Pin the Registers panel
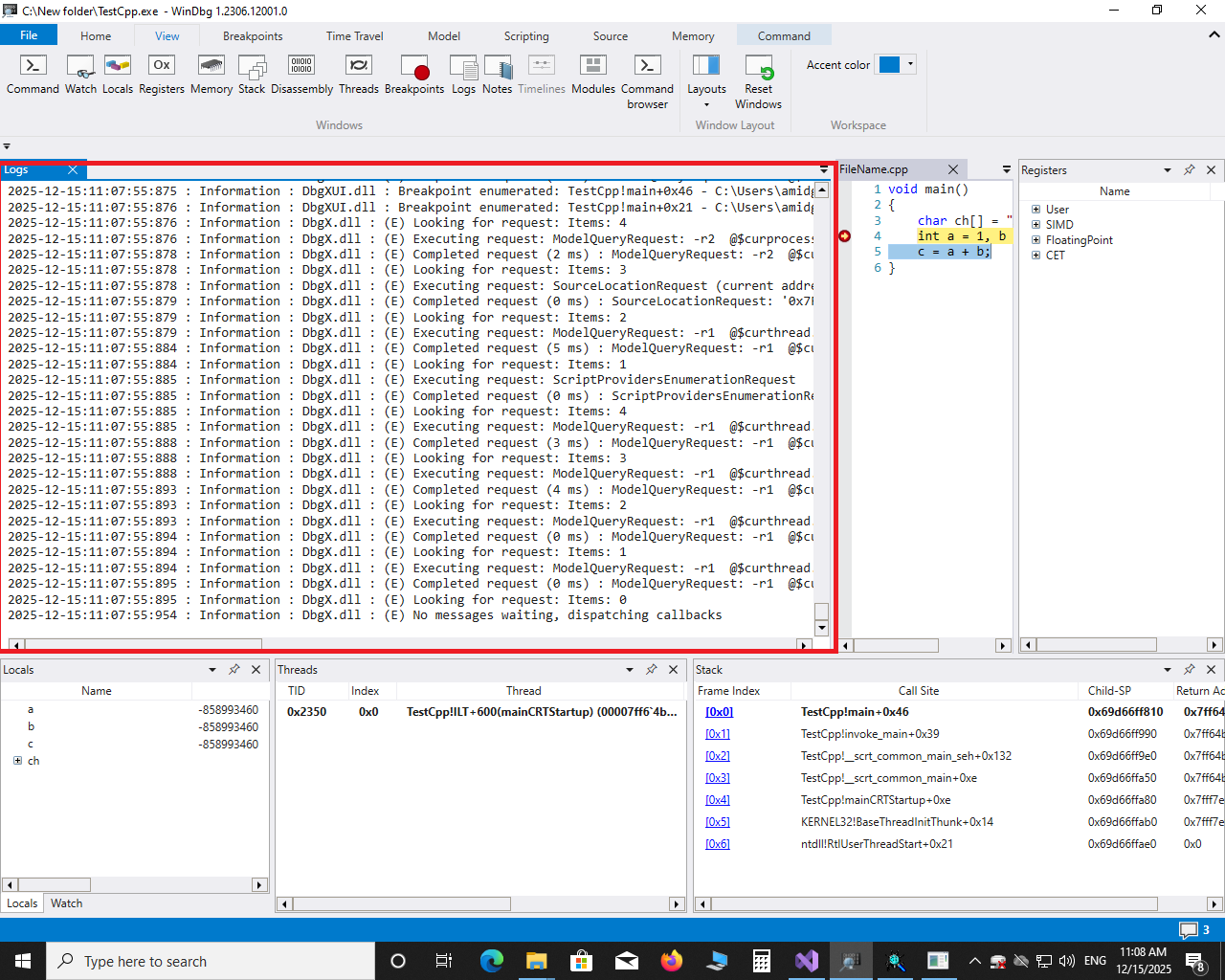Screen dimensions: 1225x980 (x=1189, y=169)
